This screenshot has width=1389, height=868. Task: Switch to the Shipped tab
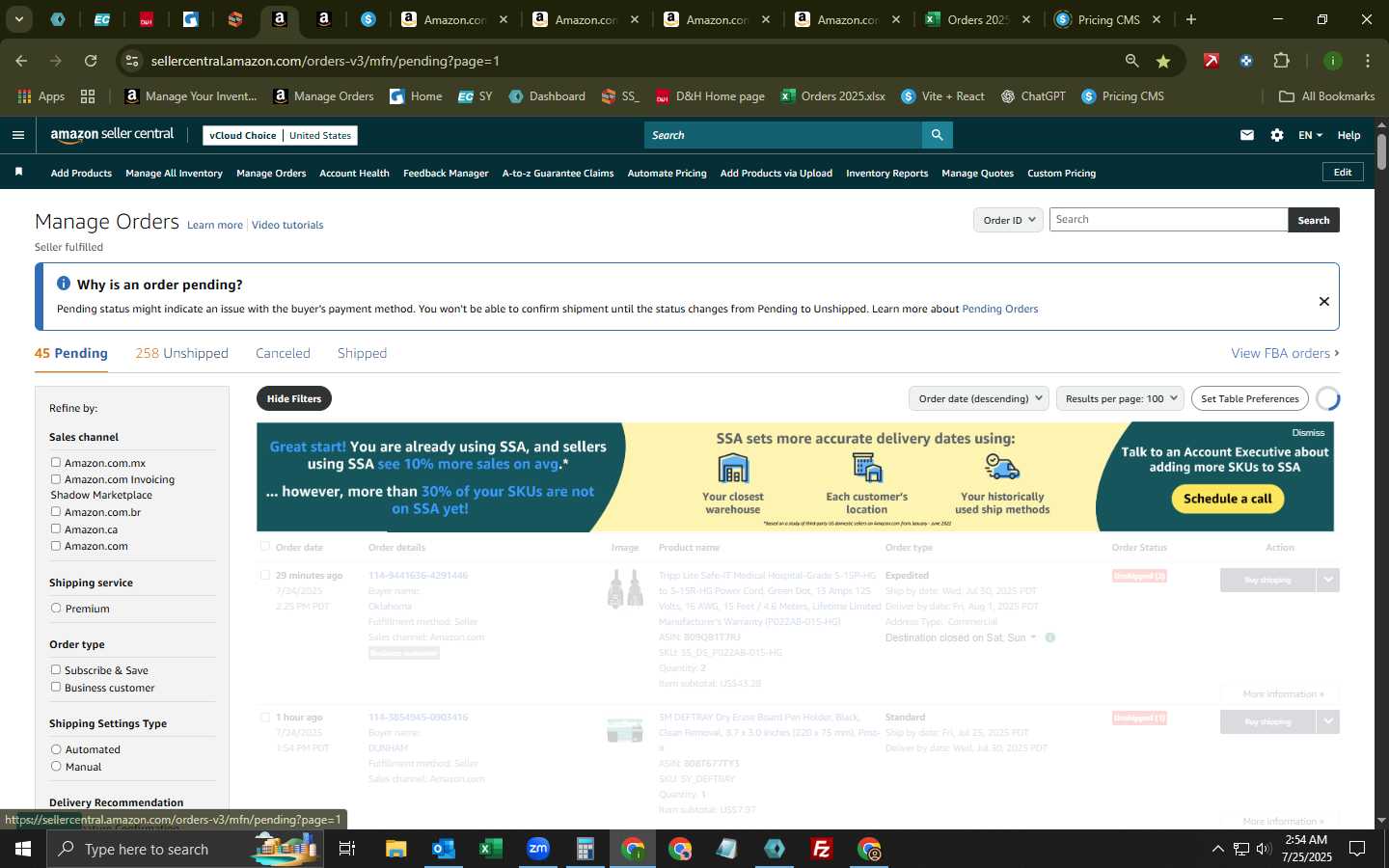[x=362, y=353]
